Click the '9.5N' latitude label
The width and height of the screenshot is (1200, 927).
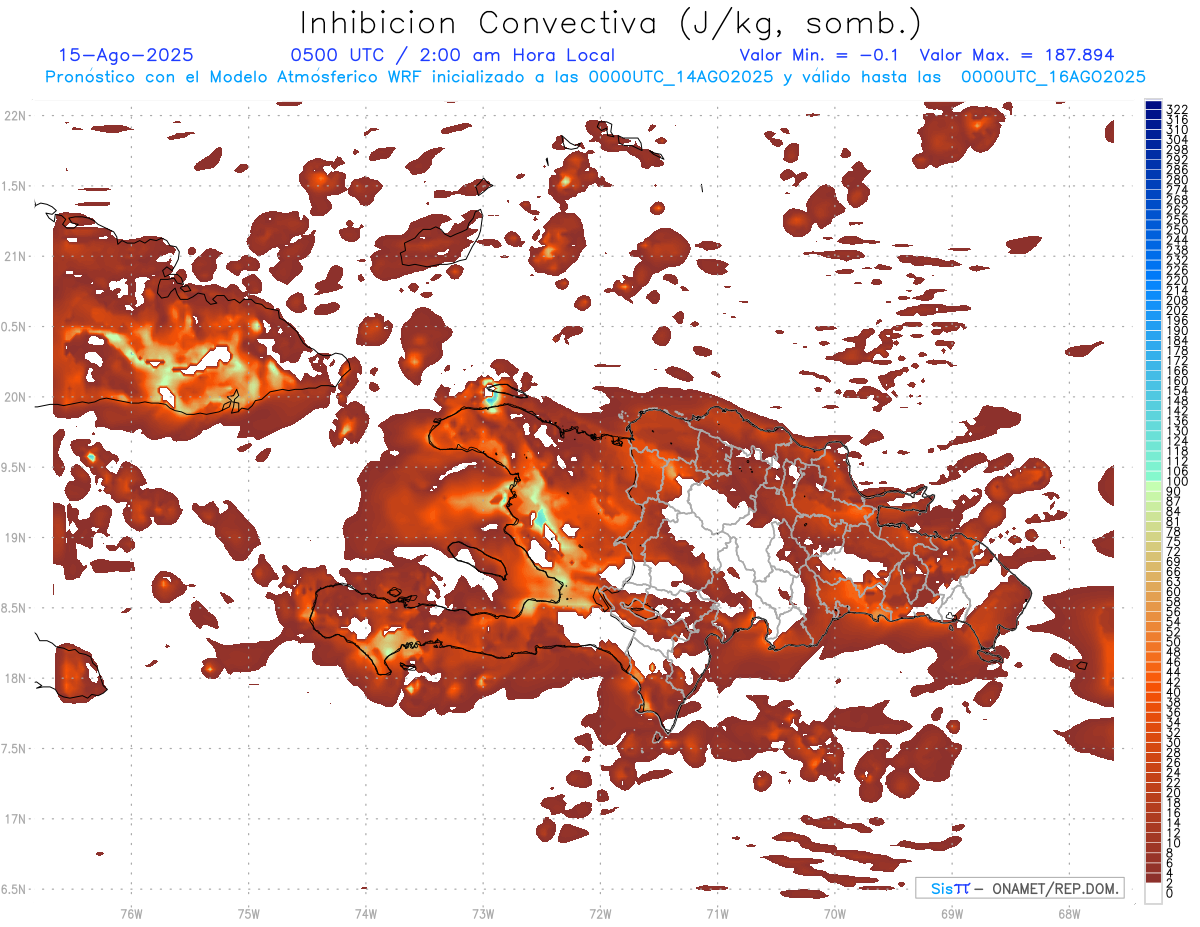[x=15, y=468]
